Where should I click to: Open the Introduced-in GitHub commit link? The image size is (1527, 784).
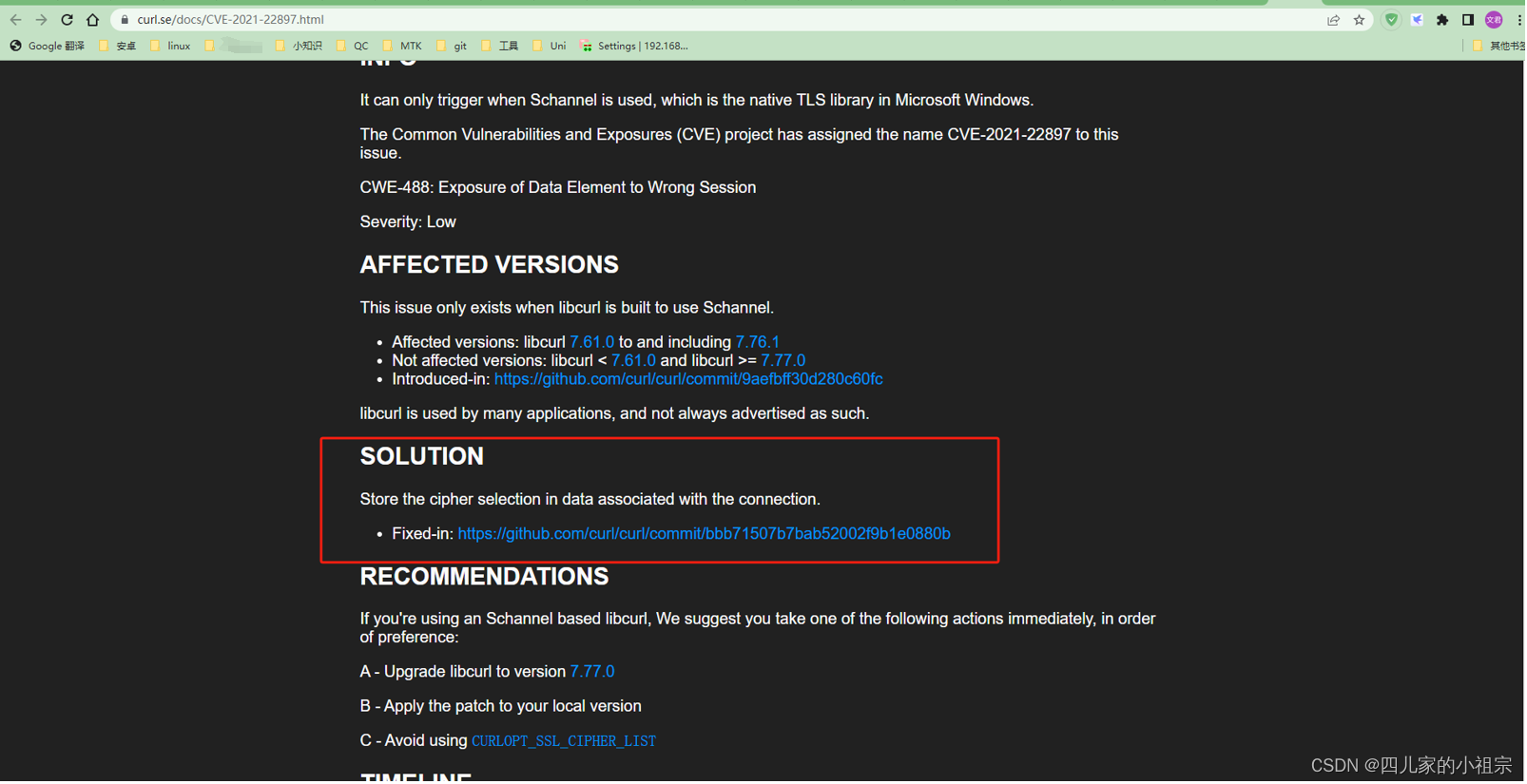(x=688, y=379)
